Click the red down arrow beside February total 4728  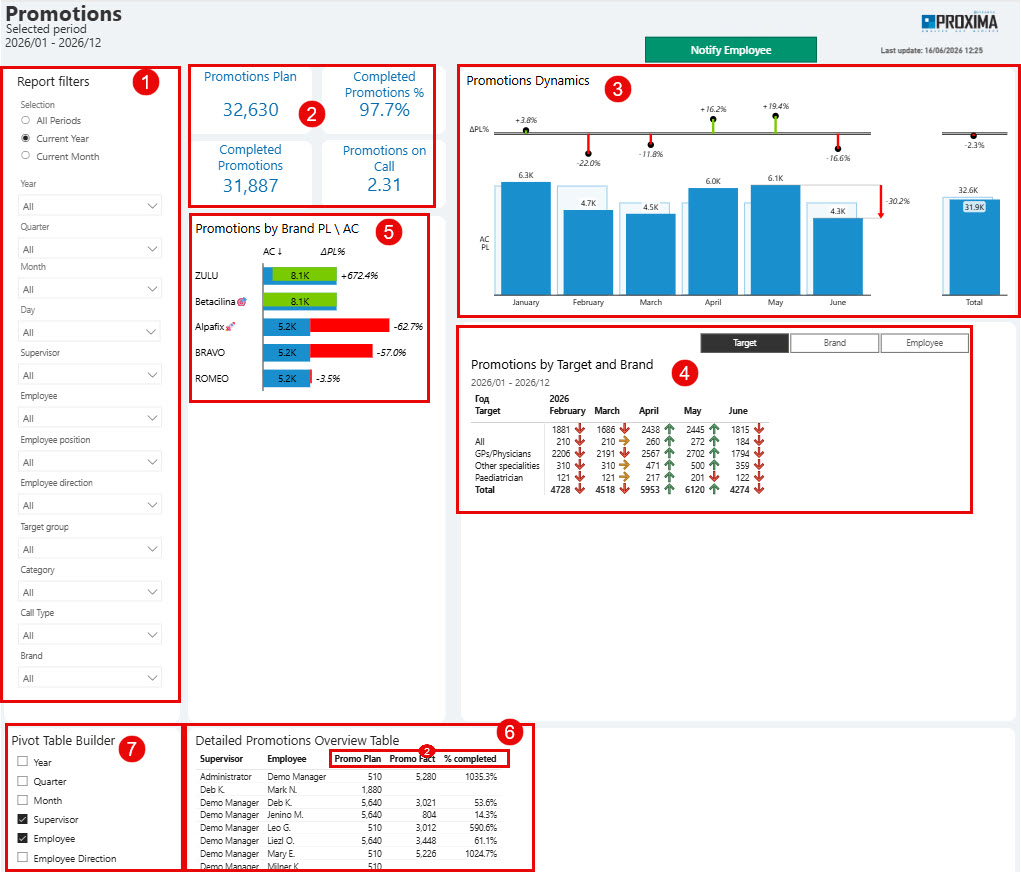point(580,489)
